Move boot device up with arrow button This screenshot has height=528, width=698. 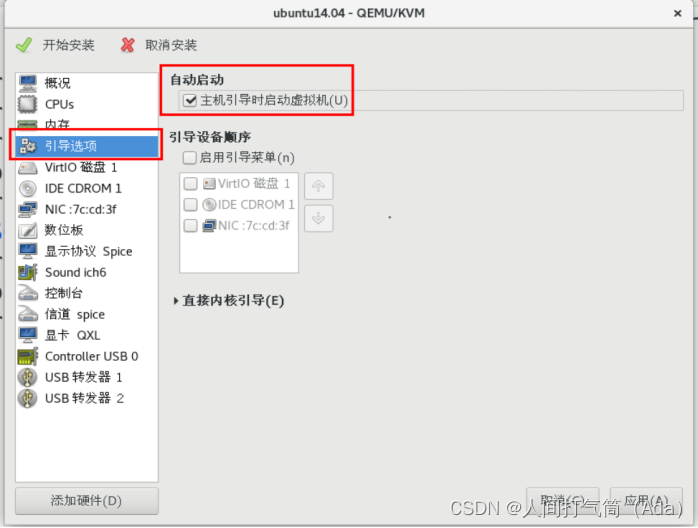click(x=318, y=186)
